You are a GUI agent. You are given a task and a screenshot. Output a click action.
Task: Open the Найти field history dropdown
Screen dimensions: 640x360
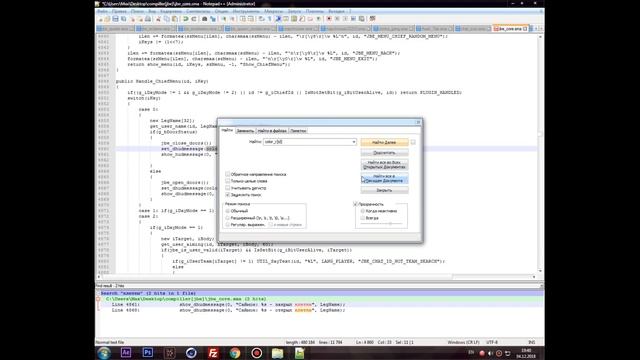point(353,142)
